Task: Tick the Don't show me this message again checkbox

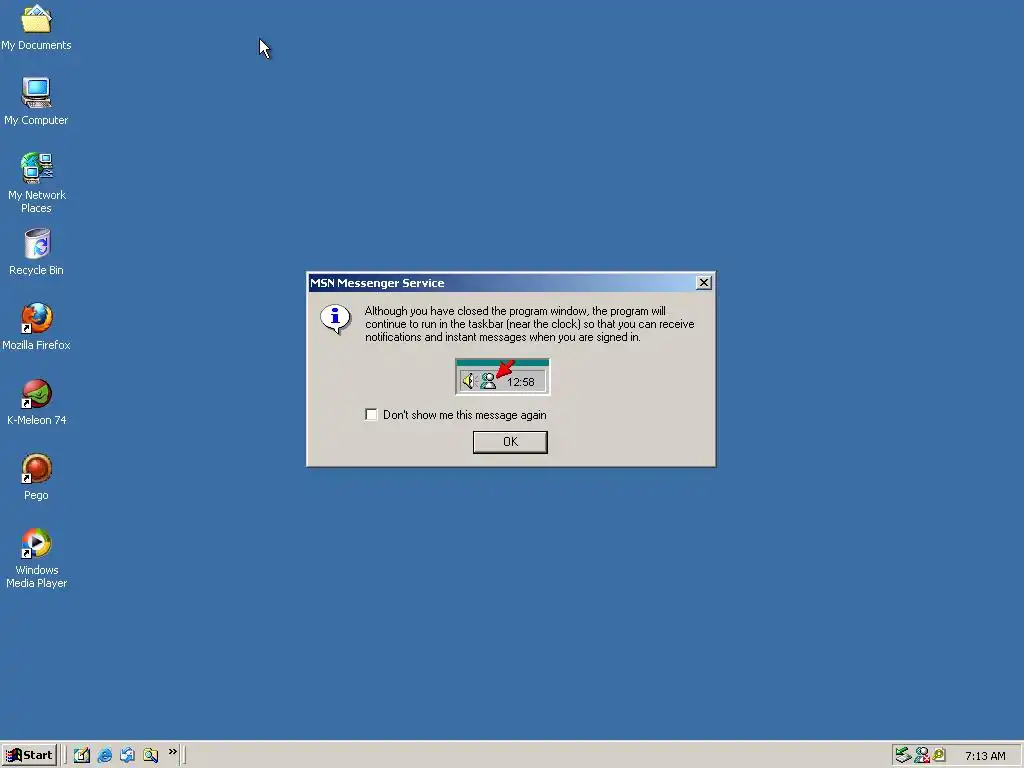Action: click(x=371, y=415)
